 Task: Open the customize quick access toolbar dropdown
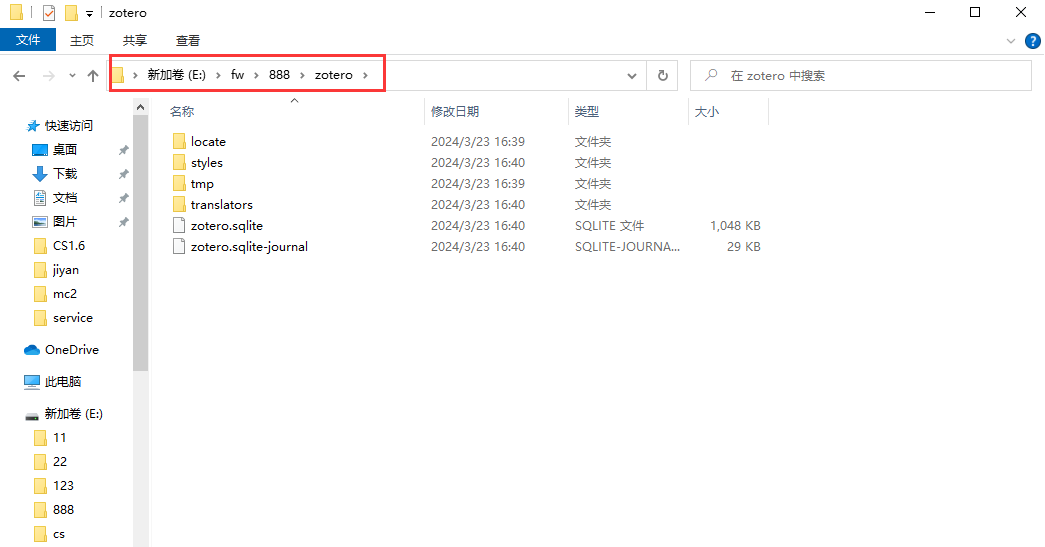pos(89,13)
